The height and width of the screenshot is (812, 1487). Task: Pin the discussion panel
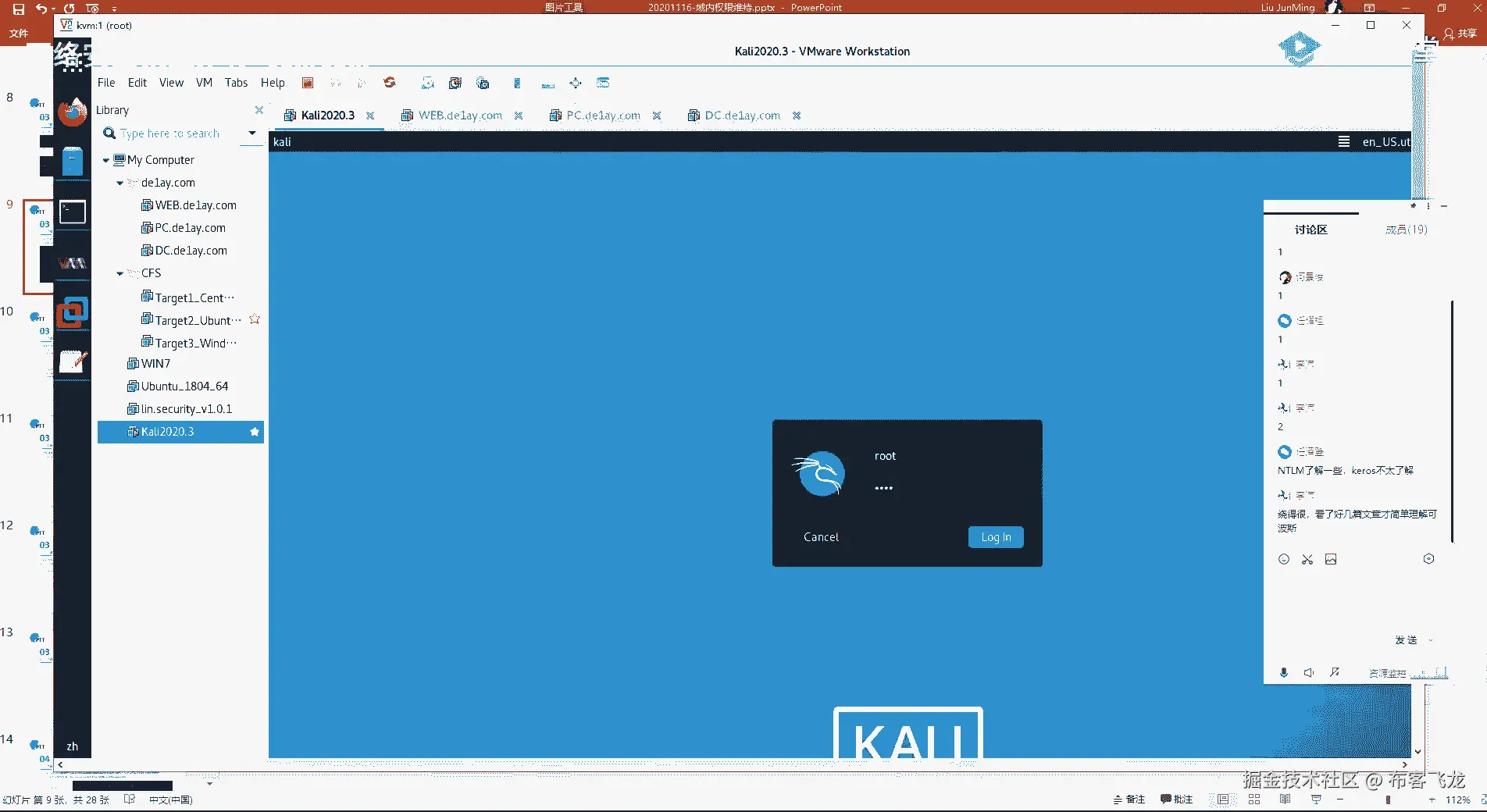[1414, 206]
